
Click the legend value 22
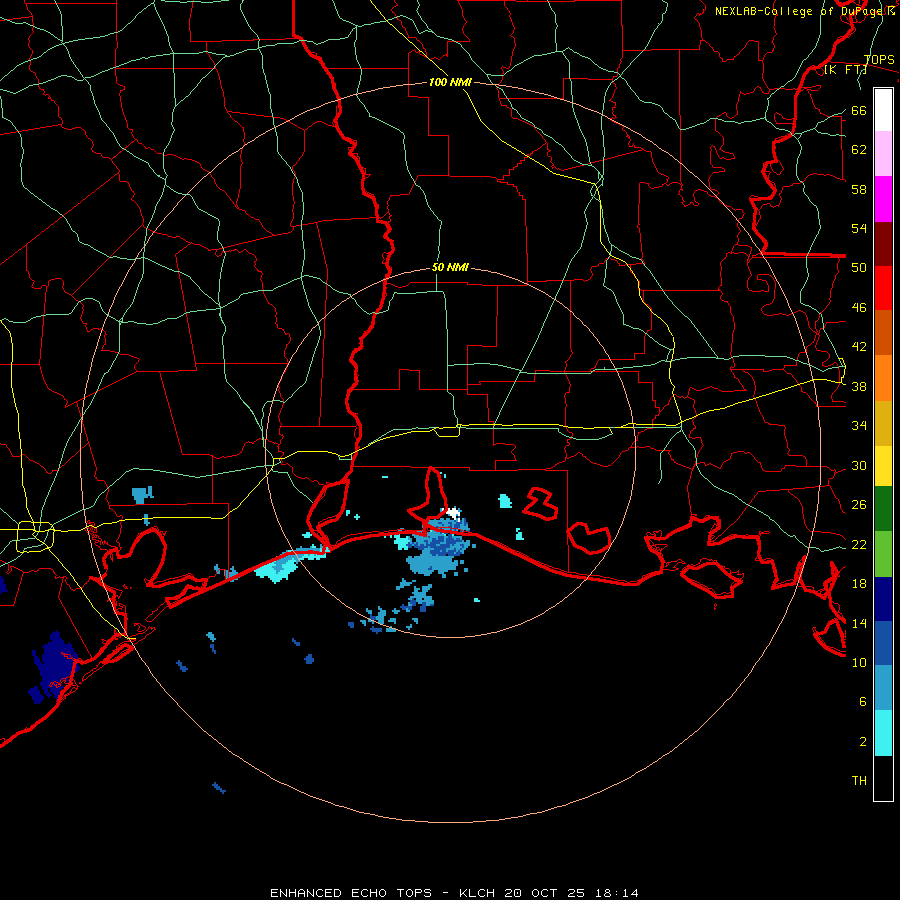pos(859,545)
